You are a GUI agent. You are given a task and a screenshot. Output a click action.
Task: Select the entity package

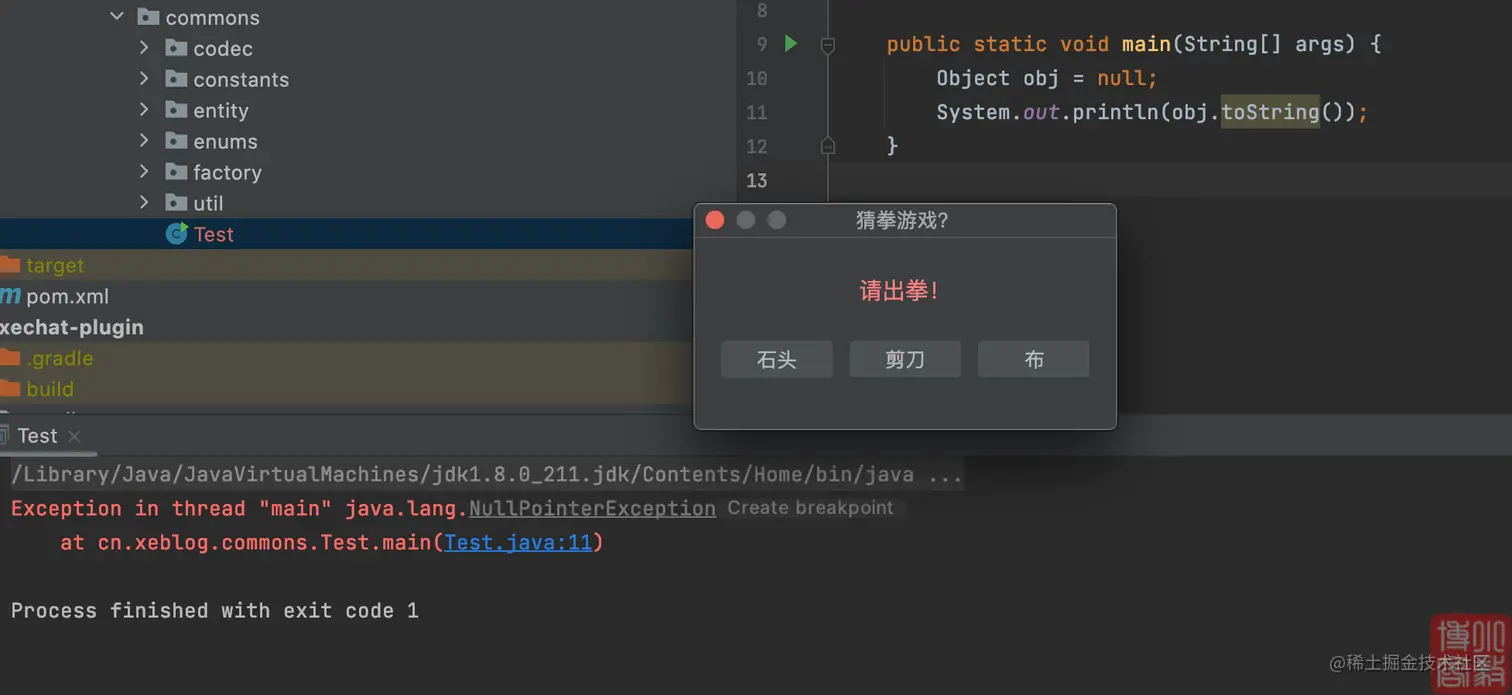[220, 110]
